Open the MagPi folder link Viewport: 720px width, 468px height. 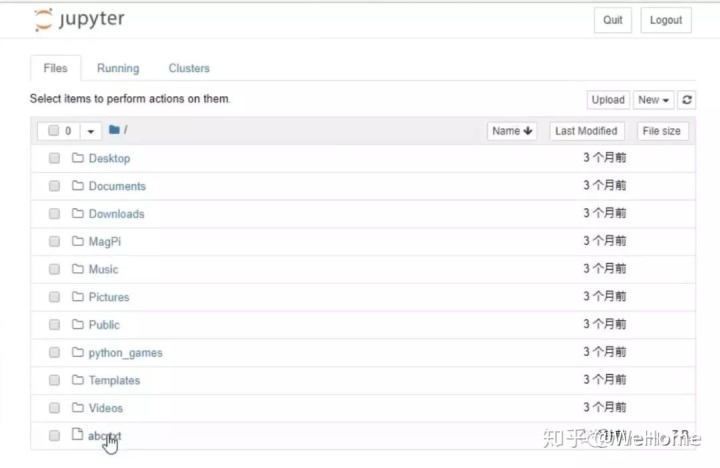[x=105, y=242]
